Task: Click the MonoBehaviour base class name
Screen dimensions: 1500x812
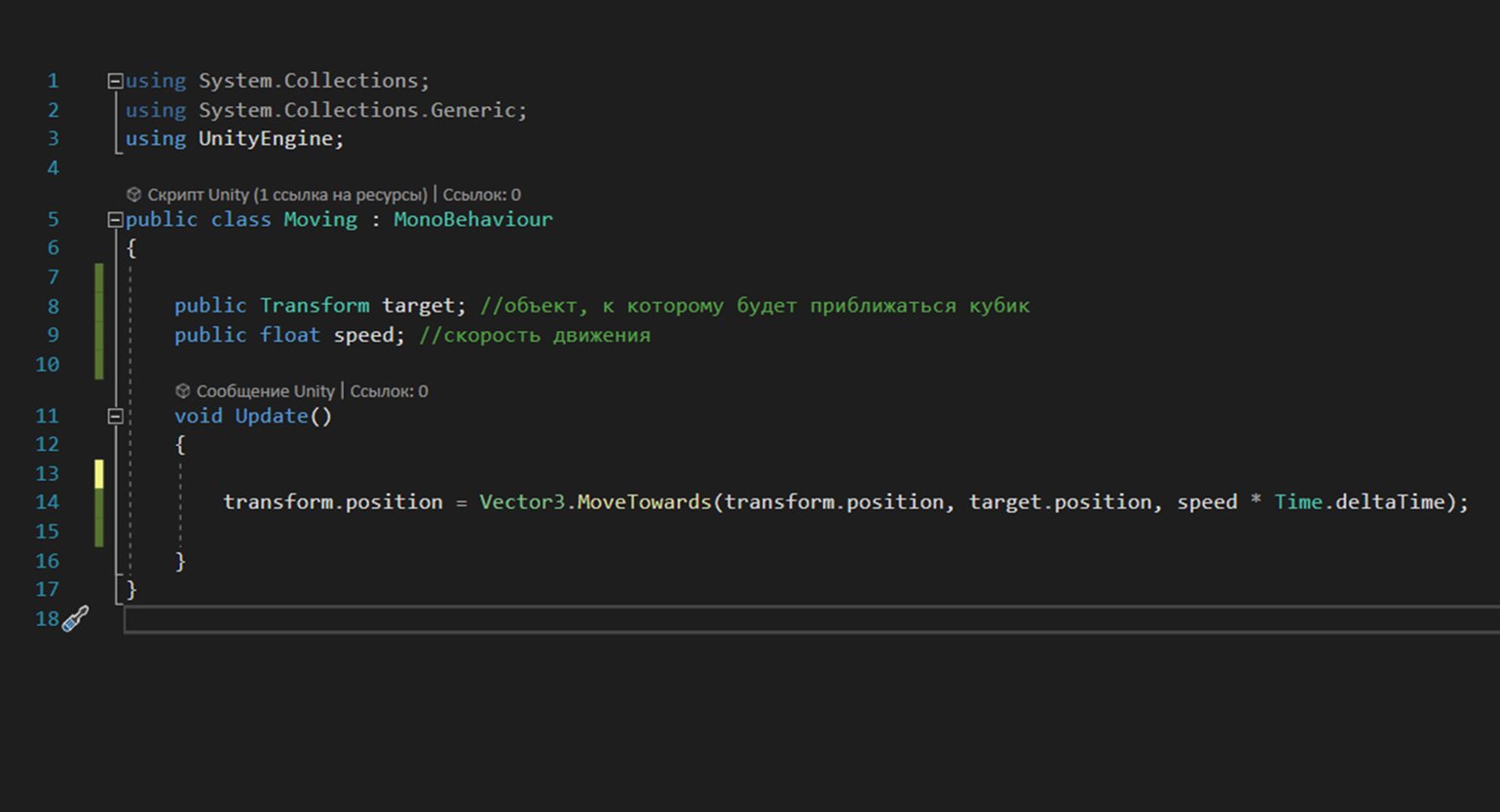Action: pos(472,220)
